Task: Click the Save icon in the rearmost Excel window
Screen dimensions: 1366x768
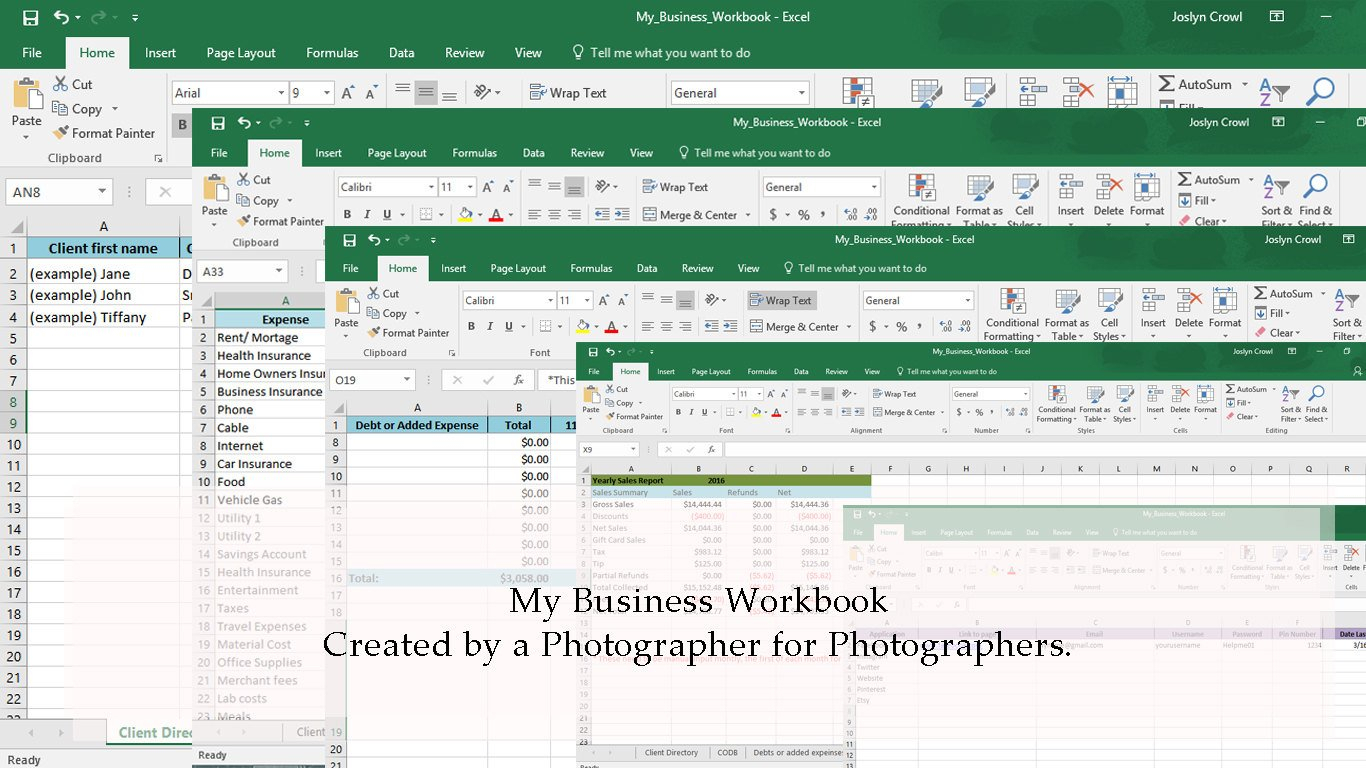Action: (30, 17)
